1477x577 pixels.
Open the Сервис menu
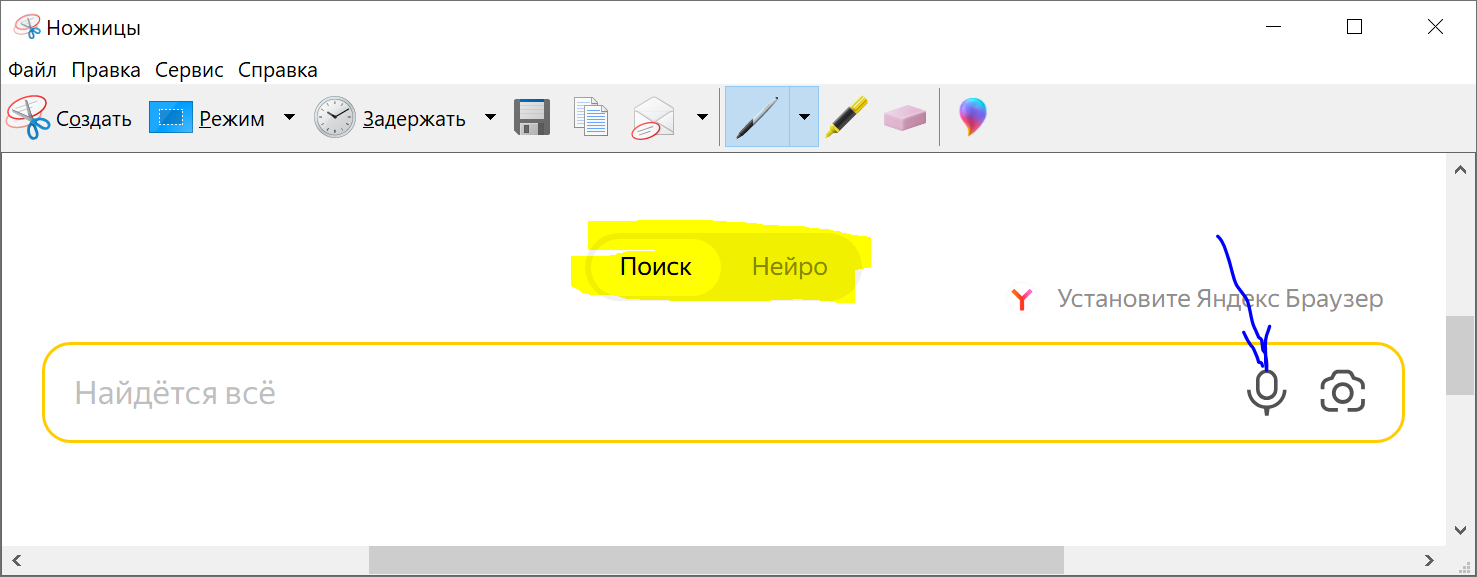tap(189, 70)
